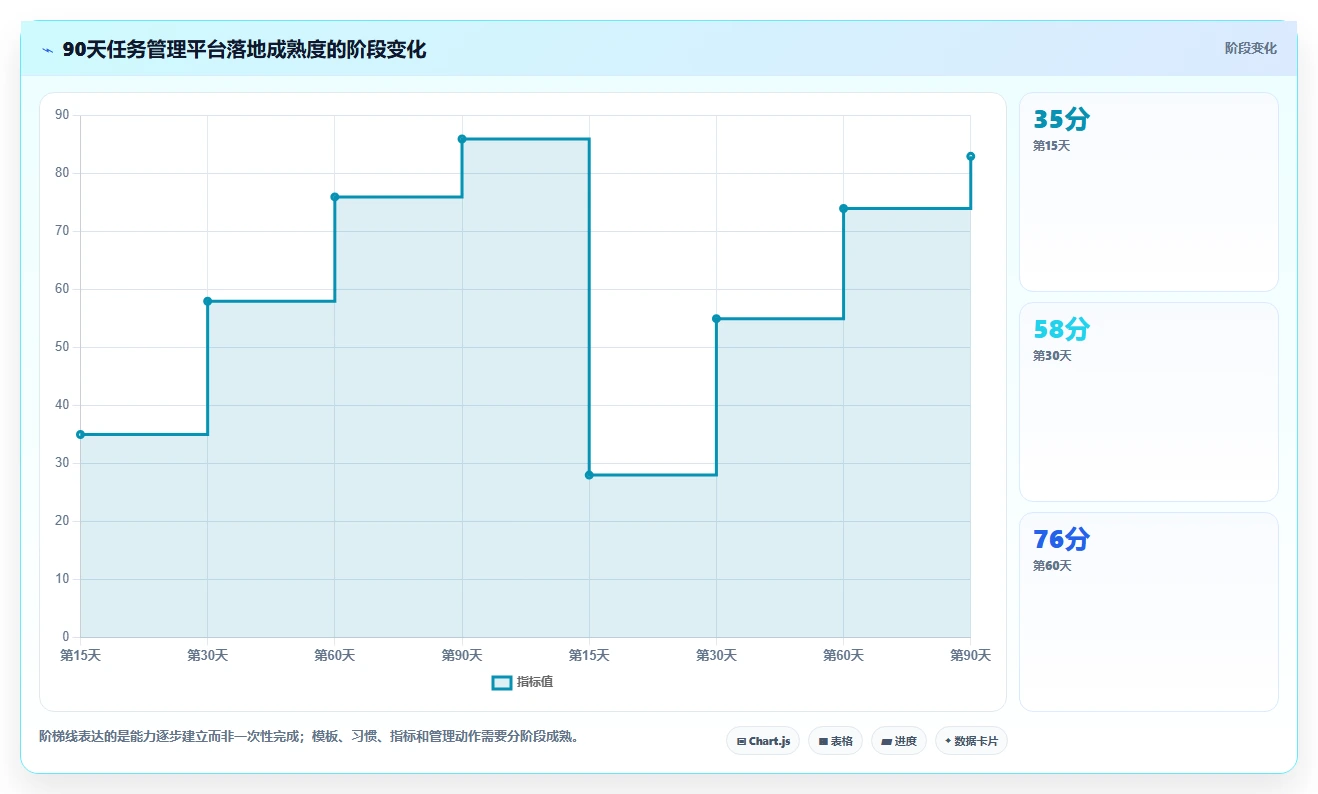Click the 58分 card value
1318x794 pixels.
1061,330
